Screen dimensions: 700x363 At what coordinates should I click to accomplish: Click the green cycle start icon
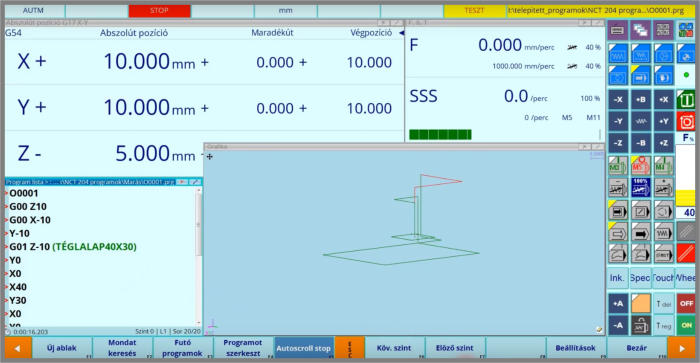tap(687, 100)
